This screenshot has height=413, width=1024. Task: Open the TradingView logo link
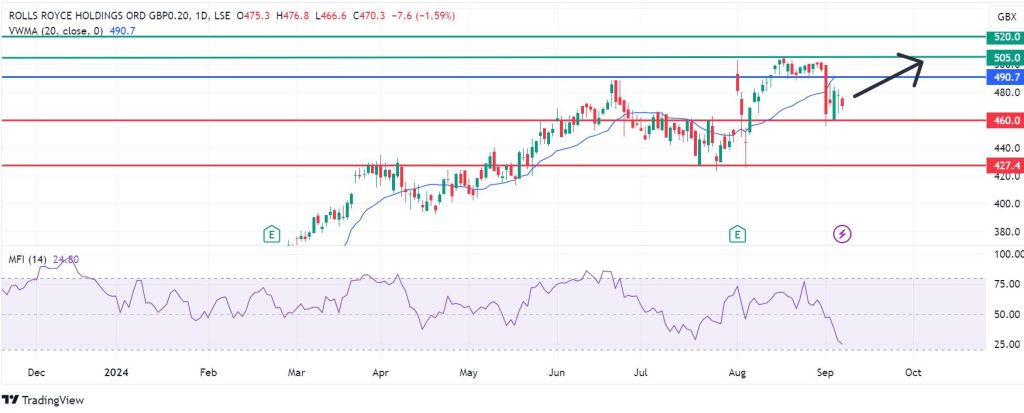coord(43,400)
